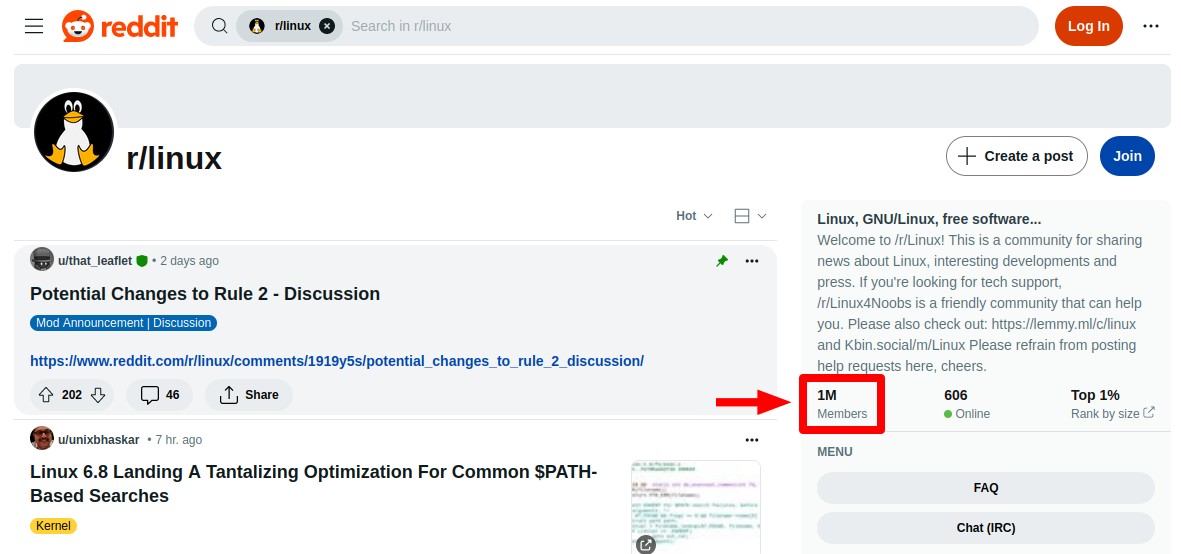Image resolution: width=1181 pixels, height=554 pixels.
Task: Remove the r/linux search filter chip
Action: (326, 26)
